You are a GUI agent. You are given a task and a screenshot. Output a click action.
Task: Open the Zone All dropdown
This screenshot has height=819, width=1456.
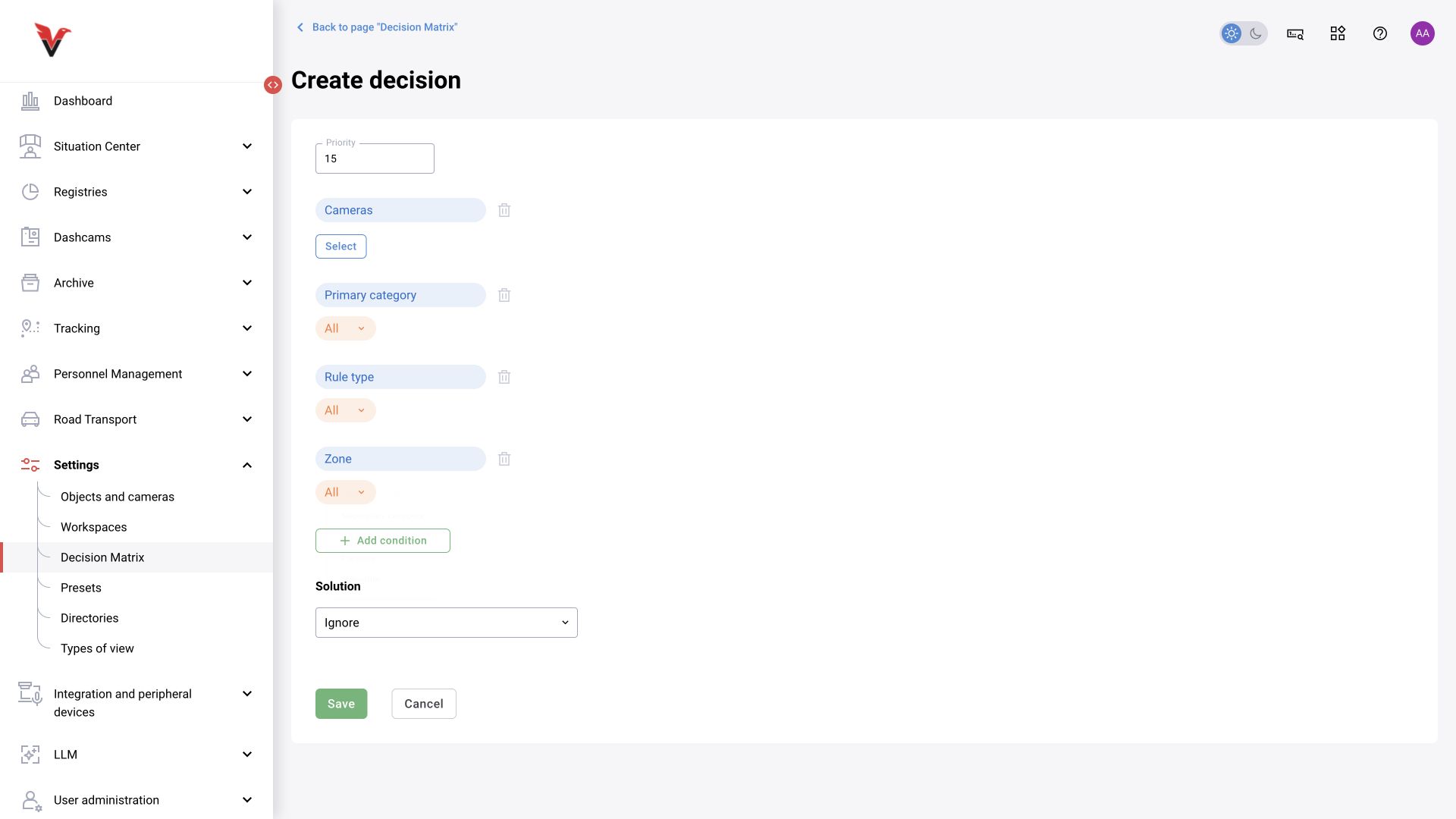[346, 492]
